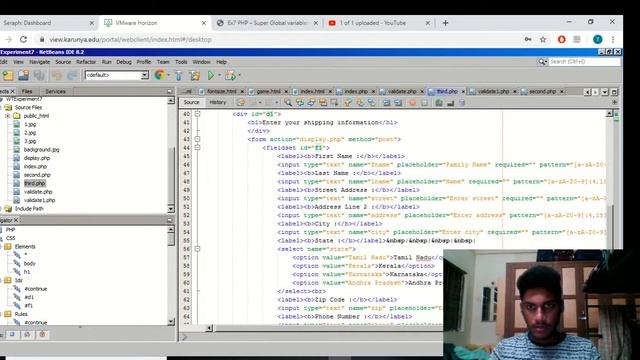Switch to second.php editor tab
Screen dimensions: 640x360
point(542,91)
